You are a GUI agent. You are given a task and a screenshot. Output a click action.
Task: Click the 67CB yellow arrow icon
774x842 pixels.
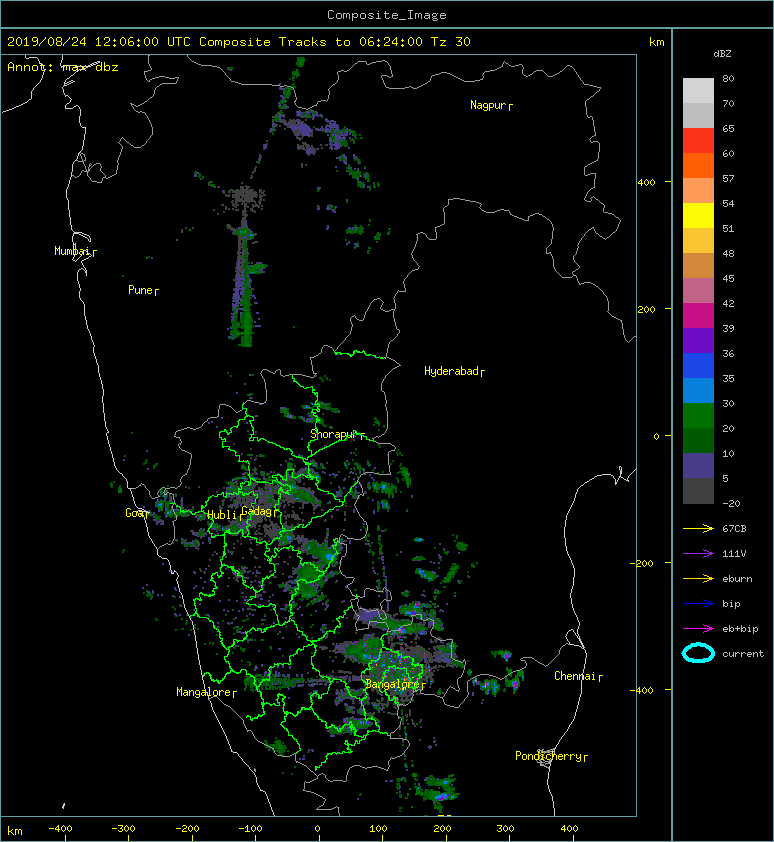pyautogui.click(x=698, y=529)
